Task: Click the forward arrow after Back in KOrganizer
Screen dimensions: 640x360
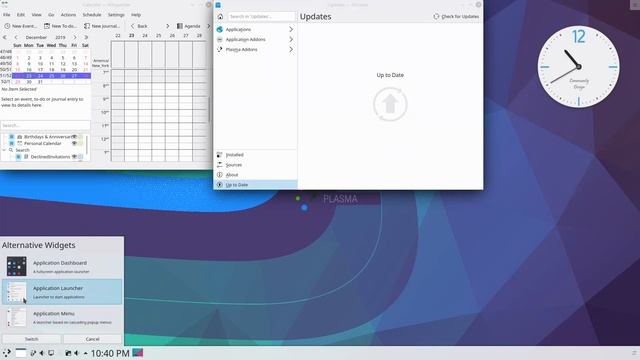Action: 167,26
